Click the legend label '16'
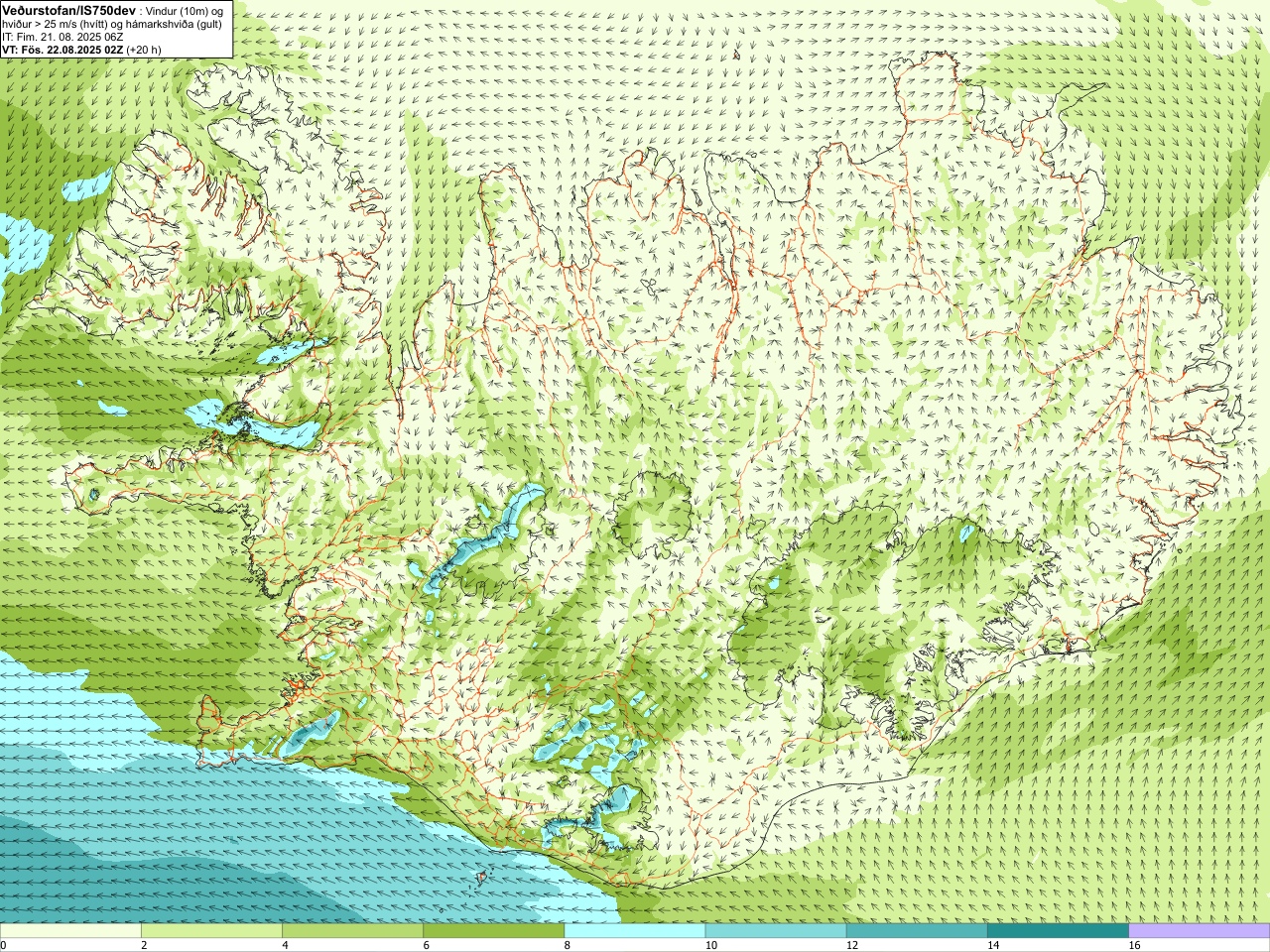This screenshot has height=952, width=1270. click(x=1134, y=945)
